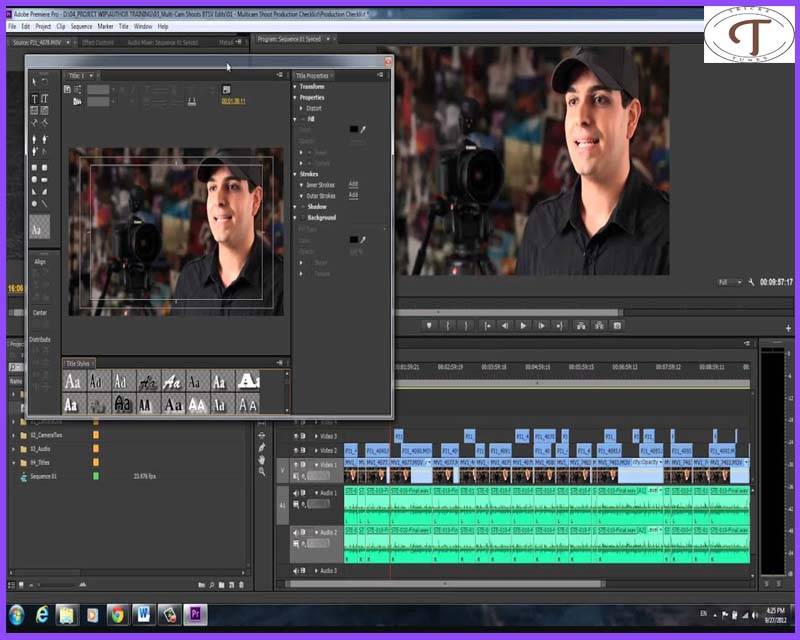The image size is (800, 640).
Task: Select the timeline Pen tool
Action: point(262,448)
